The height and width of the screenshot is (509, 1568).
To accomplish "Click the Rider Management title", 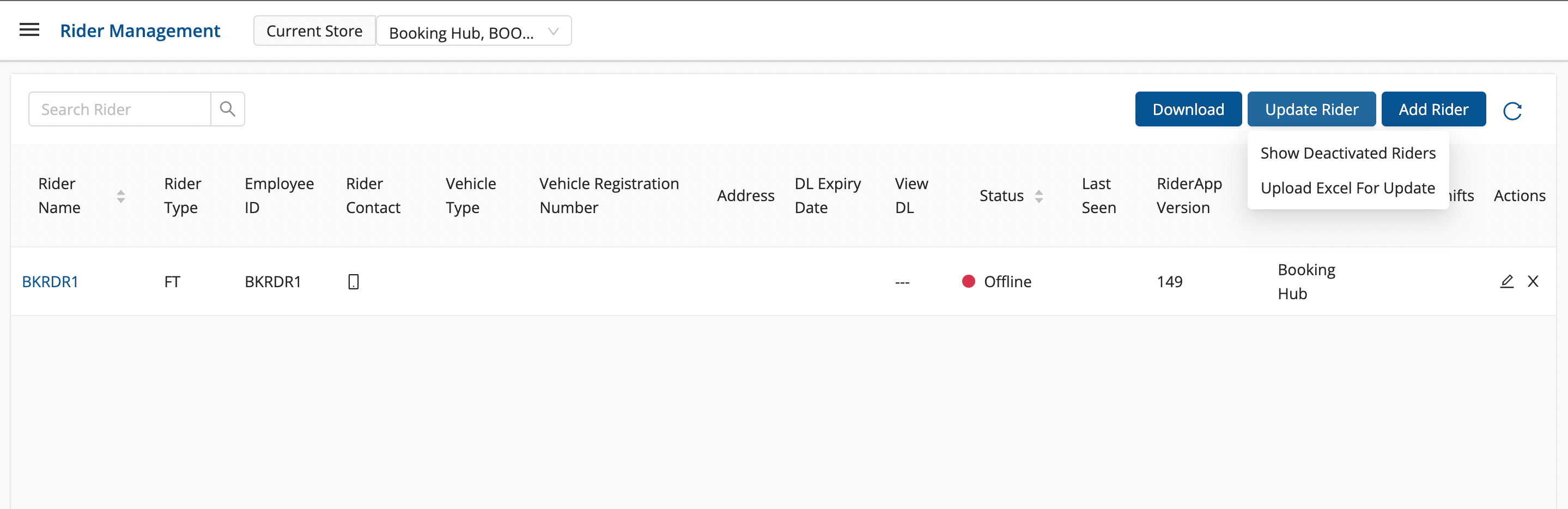I will pyautogui.click(x=140, y=31).
